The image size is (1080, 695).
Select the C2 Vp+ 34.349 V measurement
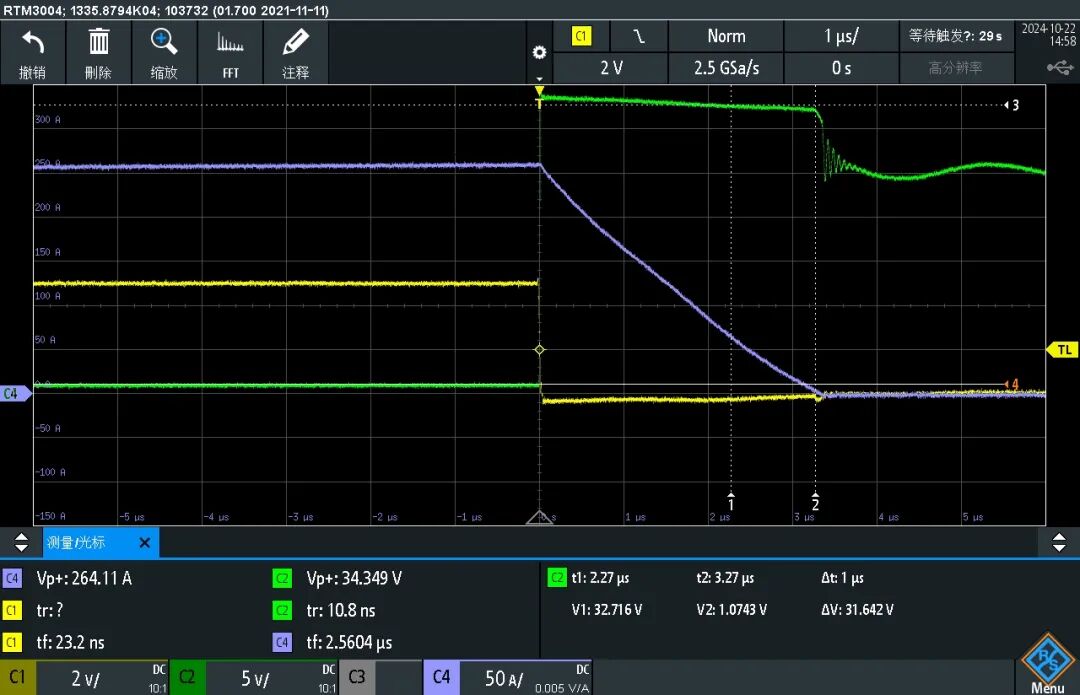[x=354, y=579]
